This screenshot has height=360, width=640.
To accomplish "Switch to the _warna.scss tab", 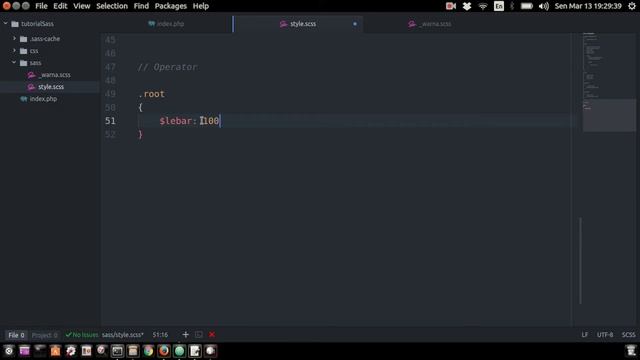I will tap(430, 24).
